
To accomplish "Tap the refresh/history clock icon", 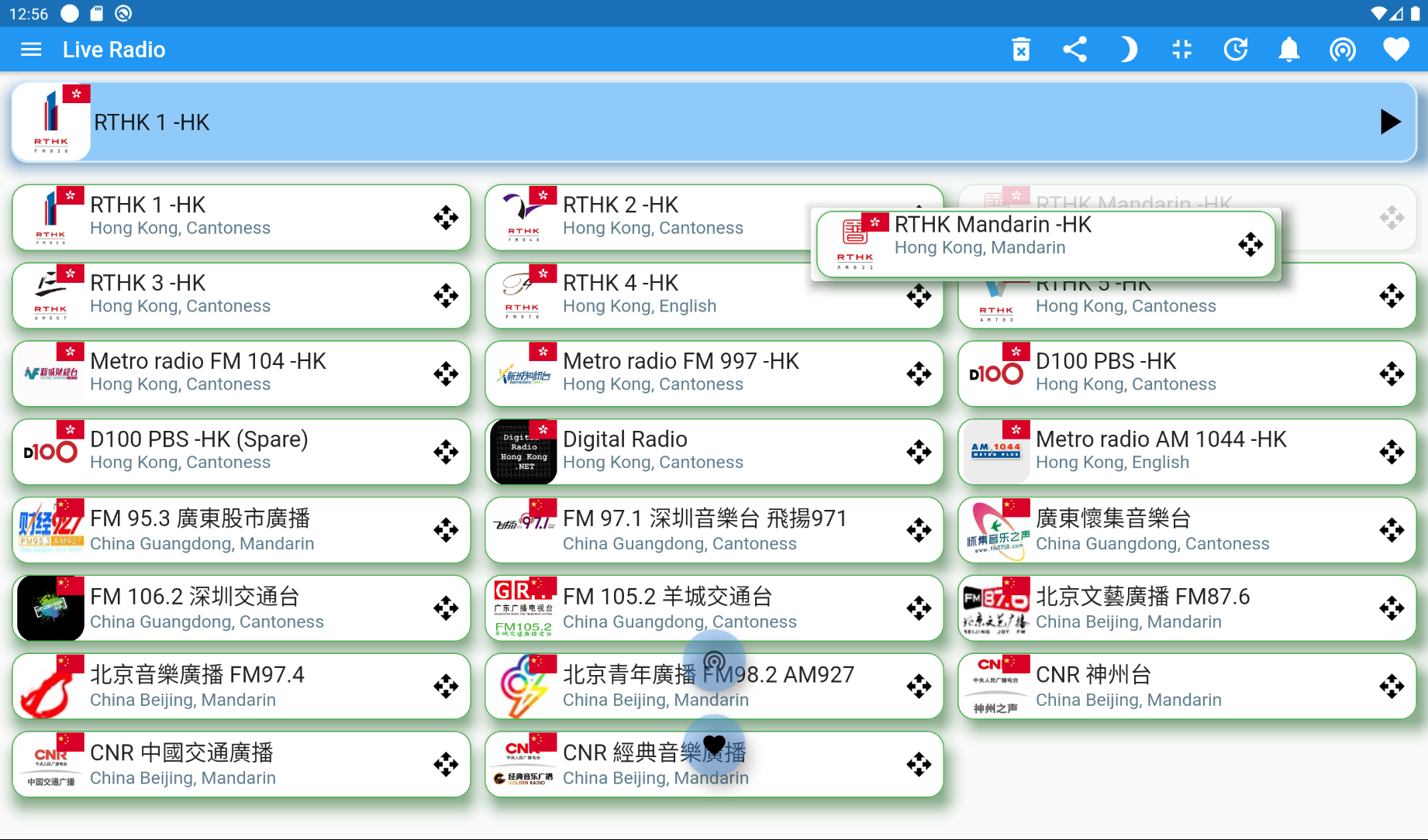I will [x=1236, y=50].
